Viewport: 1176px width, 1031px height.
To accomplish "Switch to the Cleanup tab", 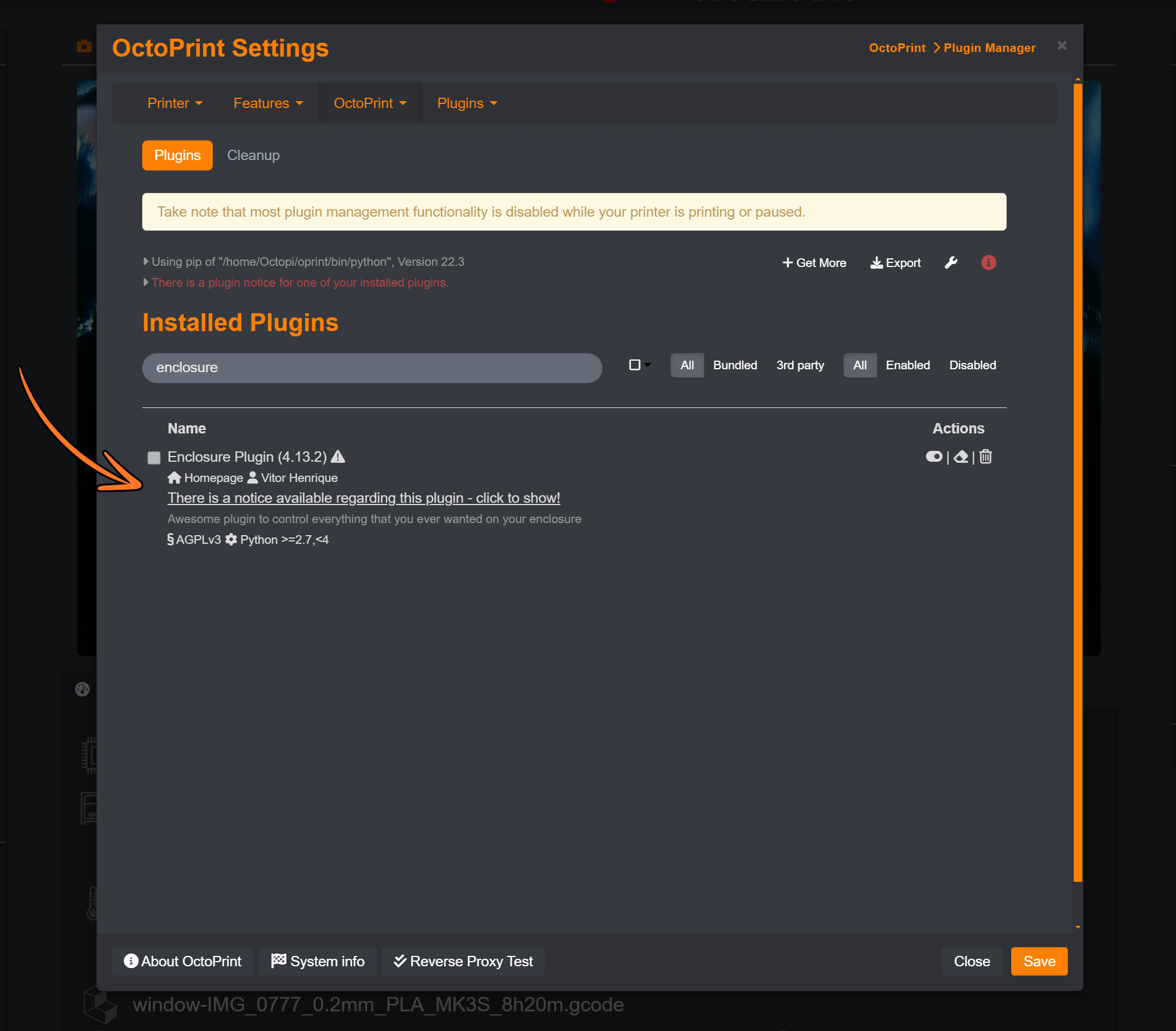I will (x=253, y=155).
